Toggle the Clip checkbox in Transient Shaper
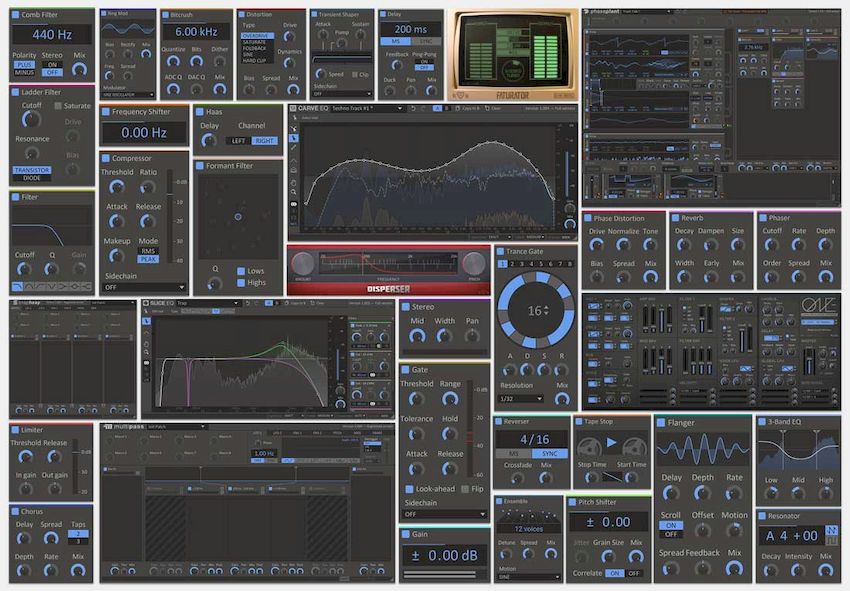Screen dimensions: 850x591 (355, 74)
